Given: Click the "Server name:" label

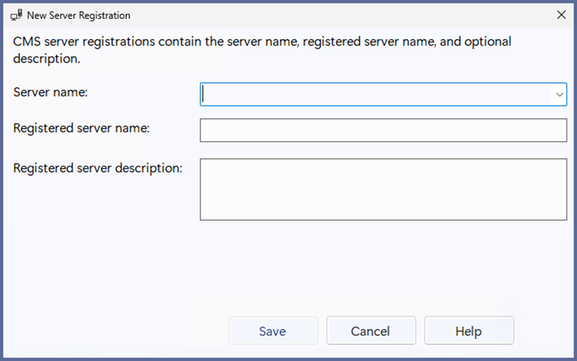Looking at the screenshot, I should (50, 92).
